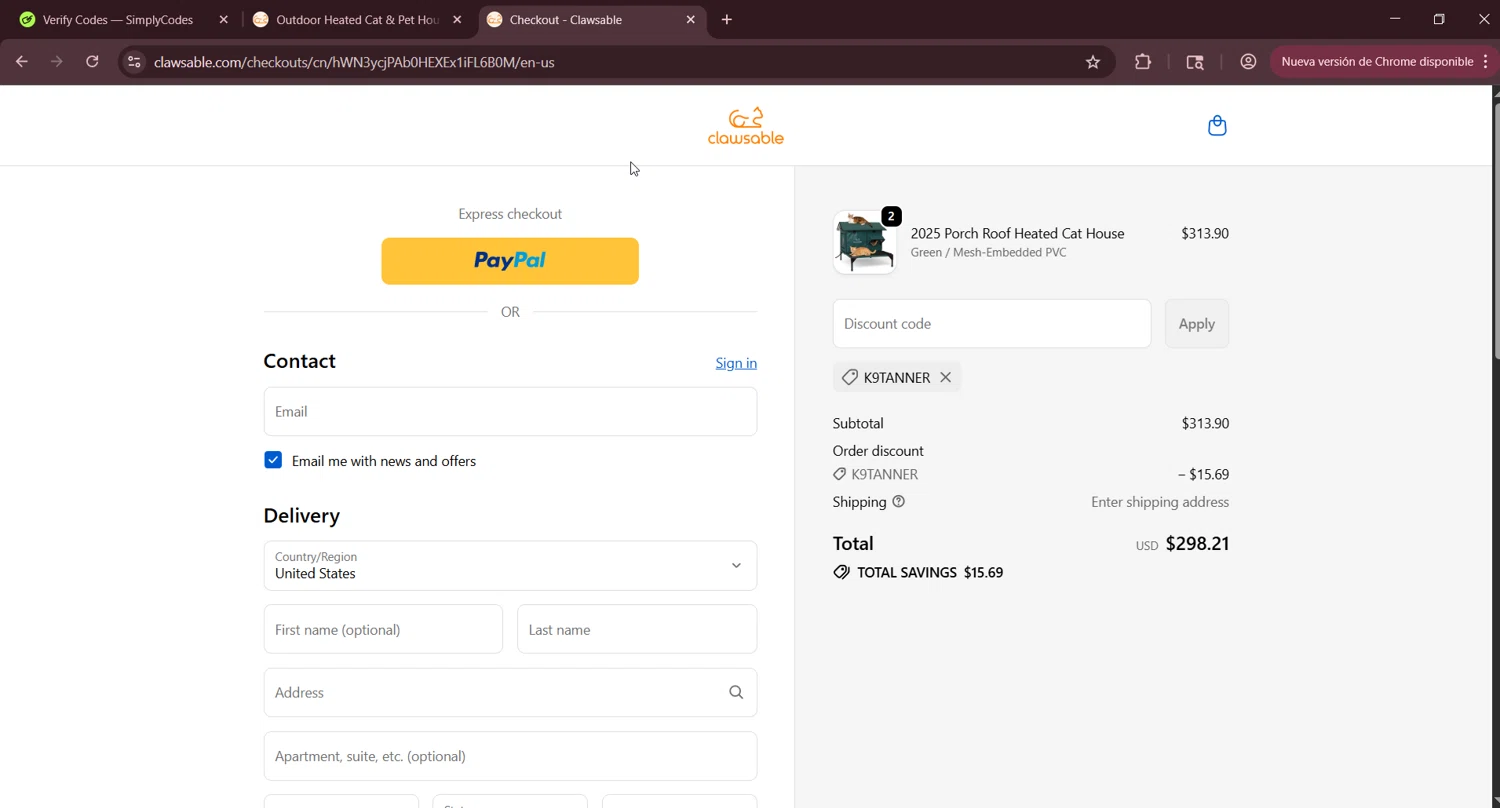The image size is (1500, 808).
Task: Open a new browser tab
Action: click(727, 20)
